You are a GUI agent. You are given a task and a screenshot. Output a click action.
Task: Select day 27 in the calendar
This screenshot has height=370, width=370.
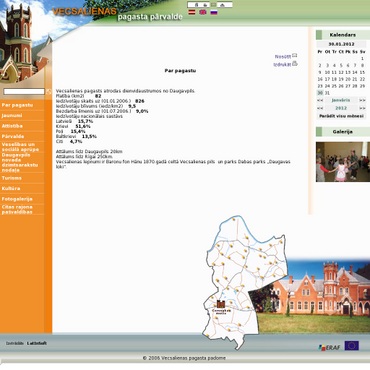(x=348, y=86)
